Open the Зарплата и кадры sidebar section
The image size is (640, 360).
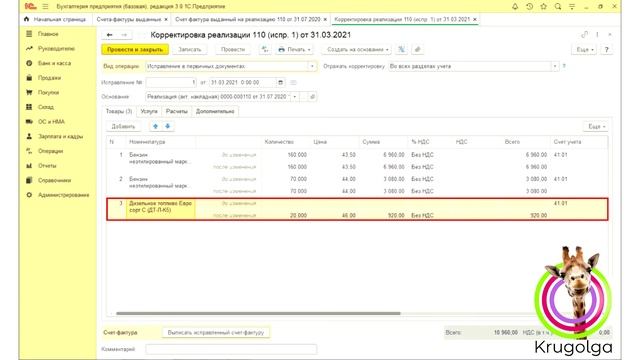[60, 136]
